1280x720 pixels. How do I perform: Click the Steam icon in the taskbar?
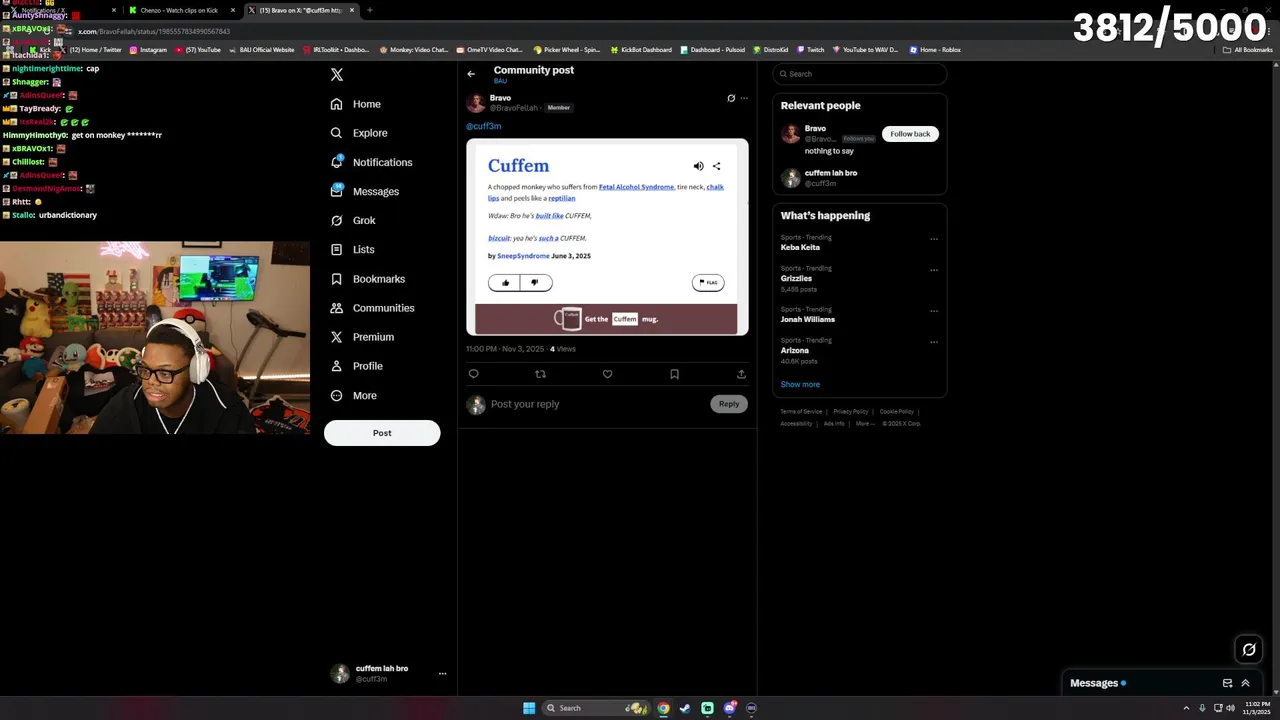coord(685,708)
